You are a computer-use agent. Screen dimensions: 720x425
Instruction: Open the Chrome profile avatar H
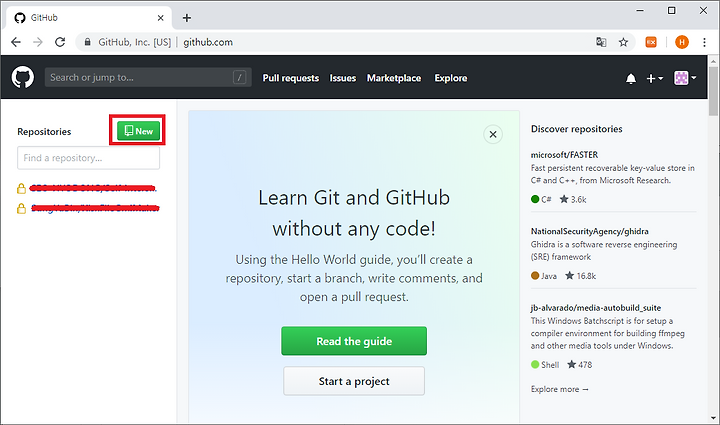coord(682,42)
